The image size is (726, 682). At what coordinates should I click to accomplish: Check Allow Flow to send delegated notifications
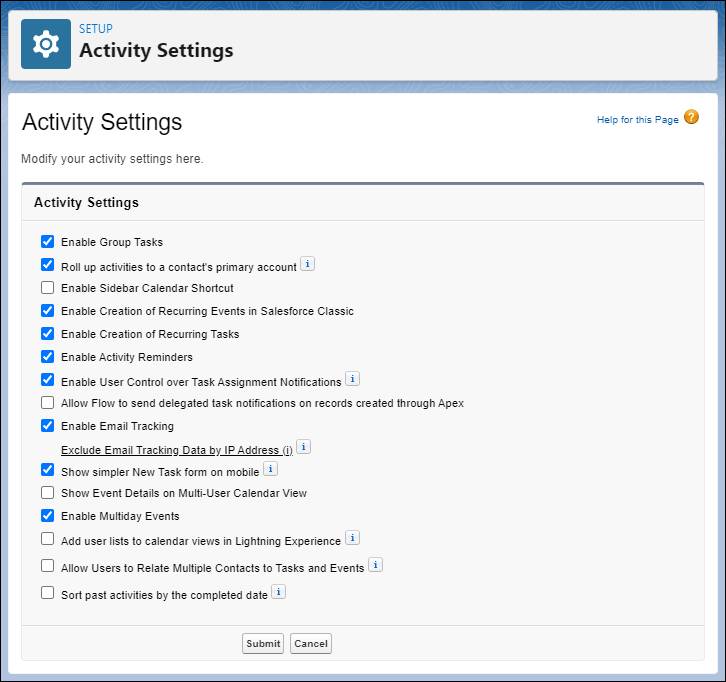[x=47, y=402]
